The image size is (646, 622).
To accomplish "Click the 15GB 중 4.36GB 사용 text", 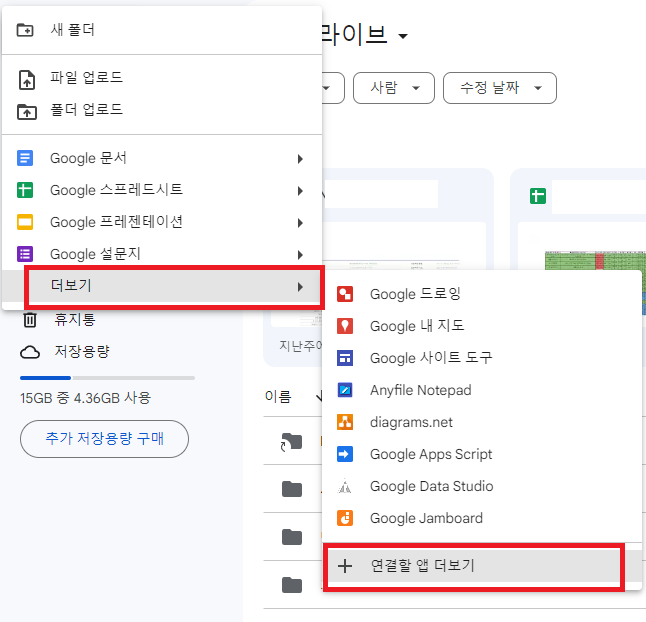I will (85, 398).
